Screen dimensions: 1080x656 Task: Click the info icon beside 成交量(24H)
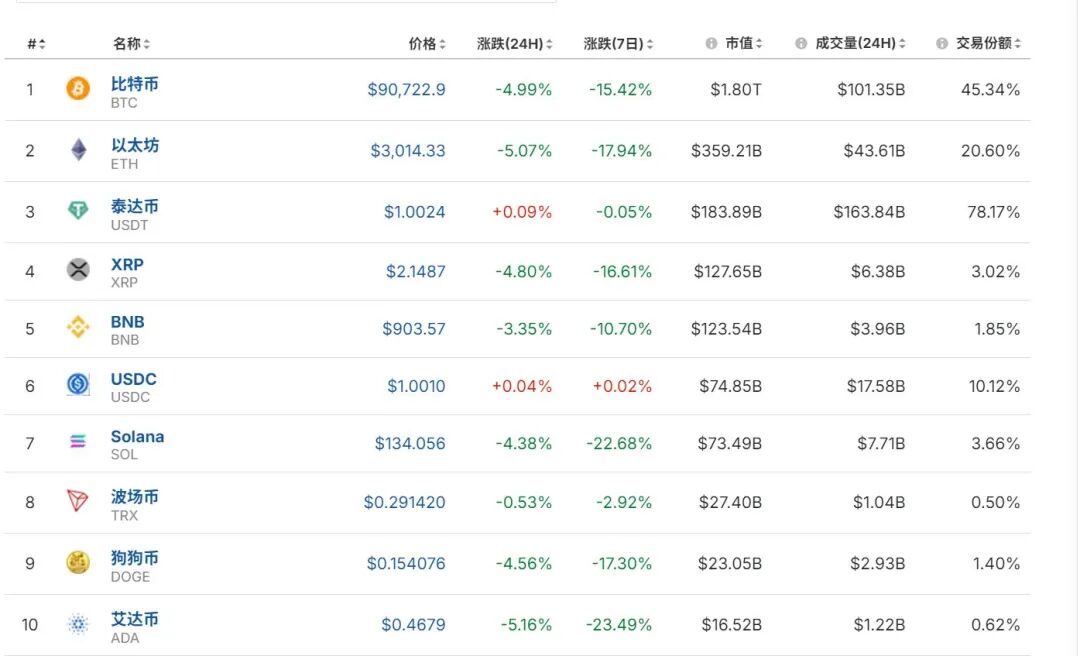tap(801, 44)
